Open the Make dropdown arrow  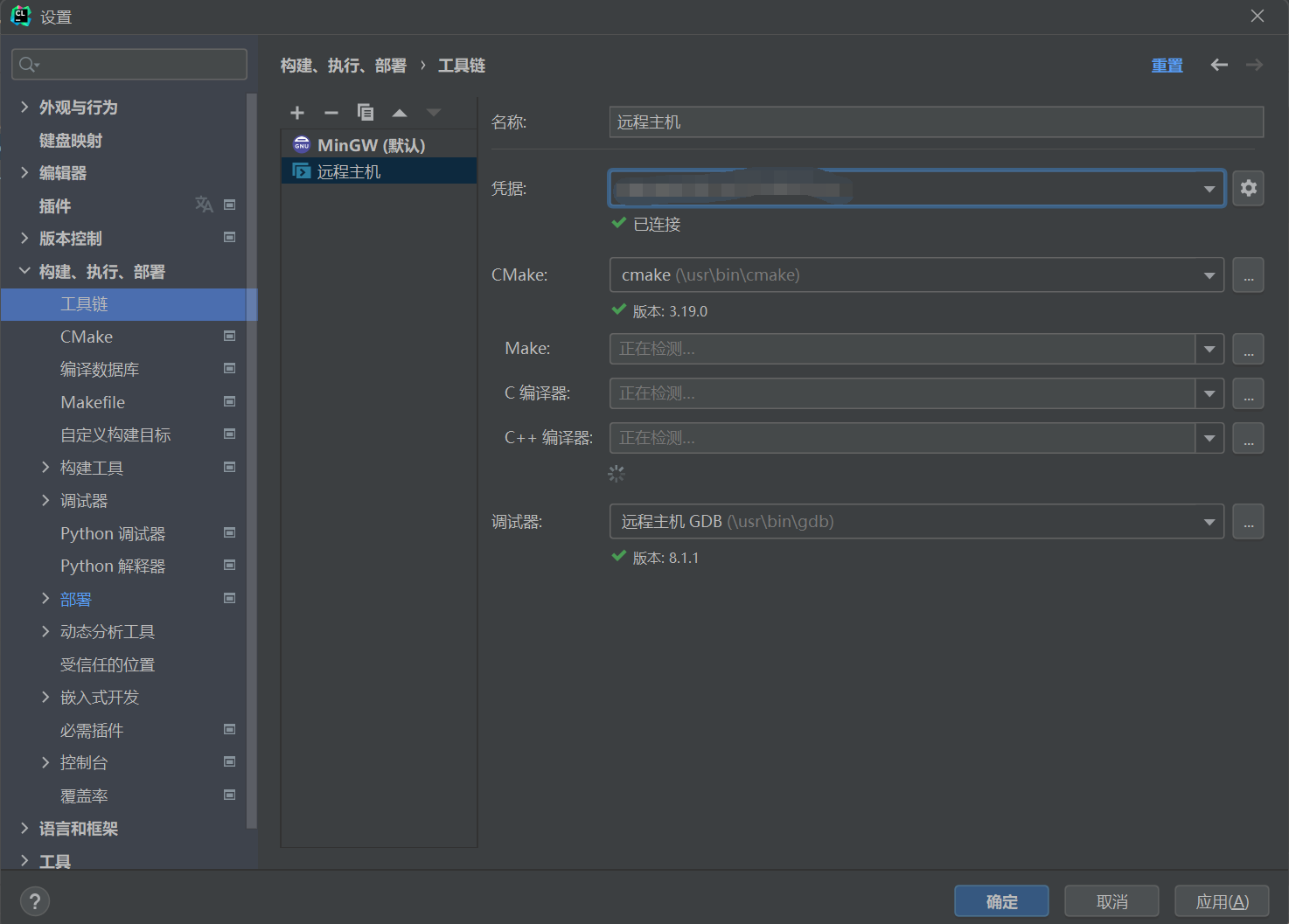point(1209,349)
